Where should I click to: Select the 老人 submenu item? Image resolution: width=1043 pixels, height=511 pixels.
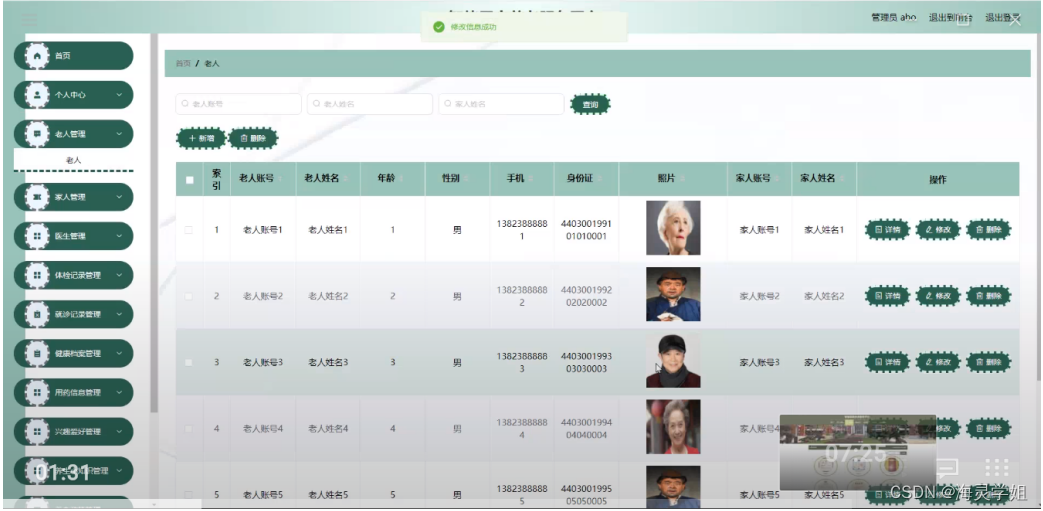pos(73,160)
